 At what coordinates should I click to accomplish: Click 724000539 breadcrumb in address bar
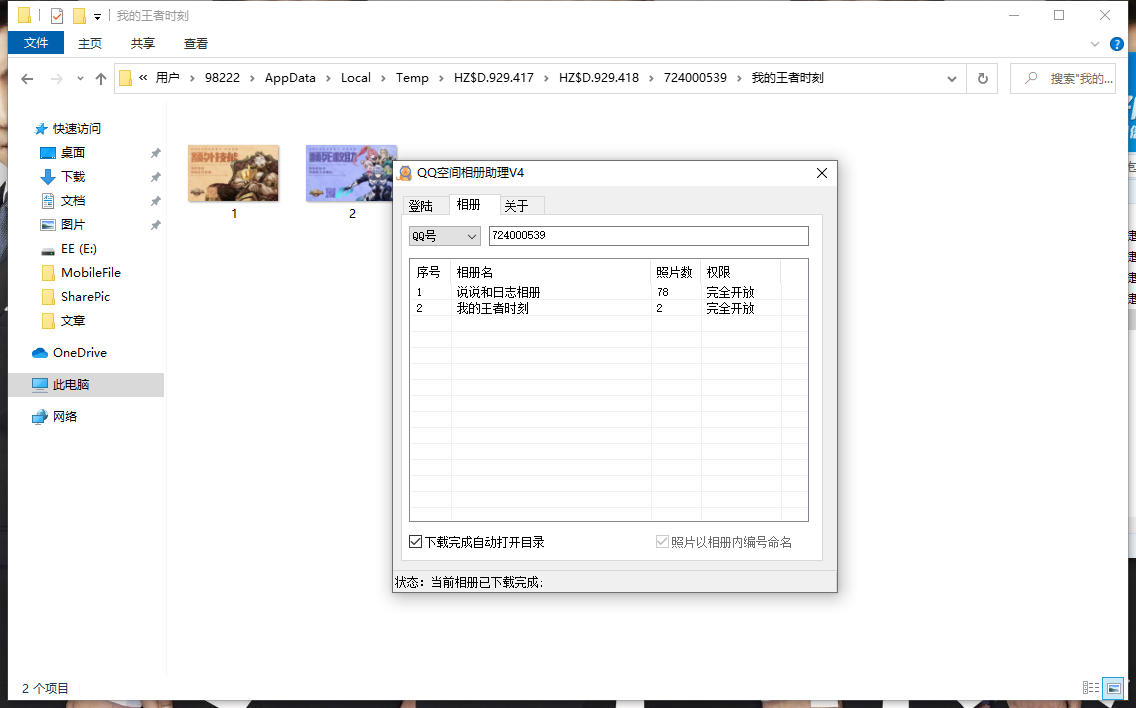pyautogui.click(x=695, y=78)
